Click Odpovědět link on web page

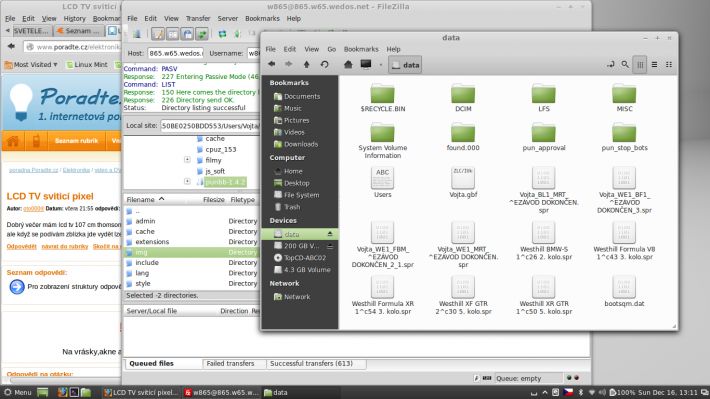pyautogui.click(x=21, y=246)
